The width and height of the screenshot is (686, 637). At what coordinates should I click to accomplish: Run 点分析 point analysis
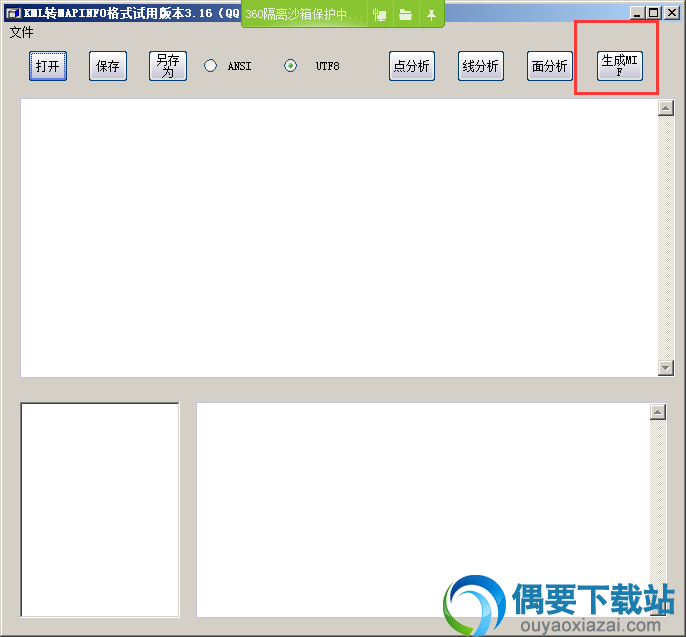click(412, 66)
